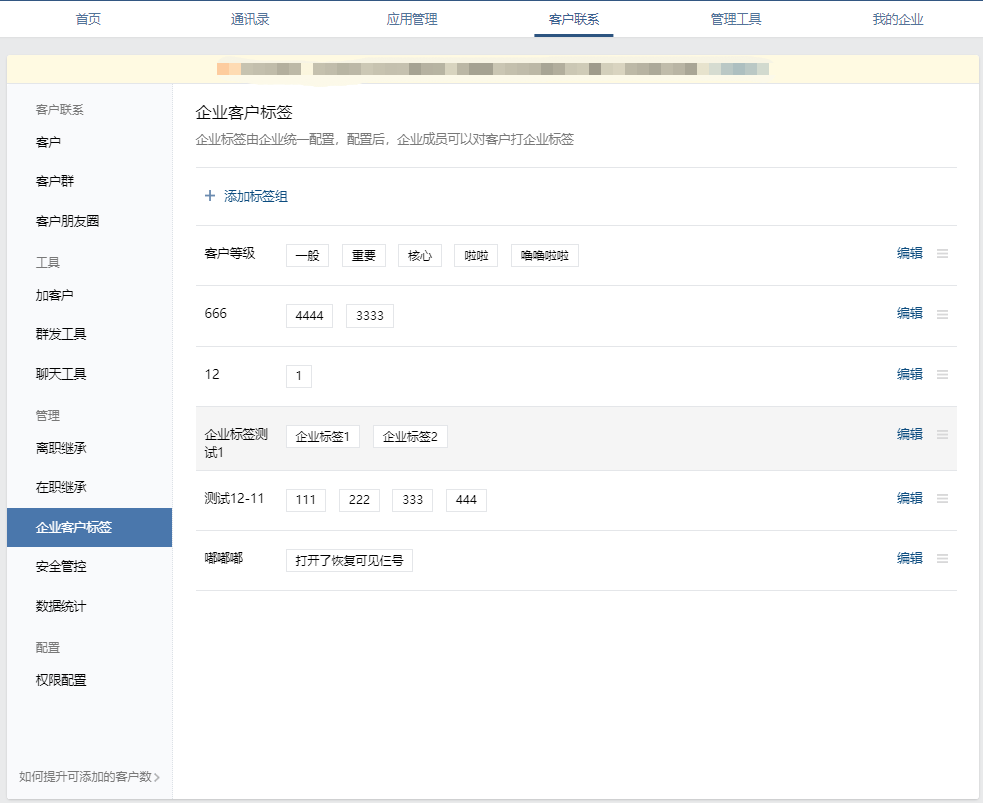Edit the 企业标签测试1 tag group

[x=909, y=434]
